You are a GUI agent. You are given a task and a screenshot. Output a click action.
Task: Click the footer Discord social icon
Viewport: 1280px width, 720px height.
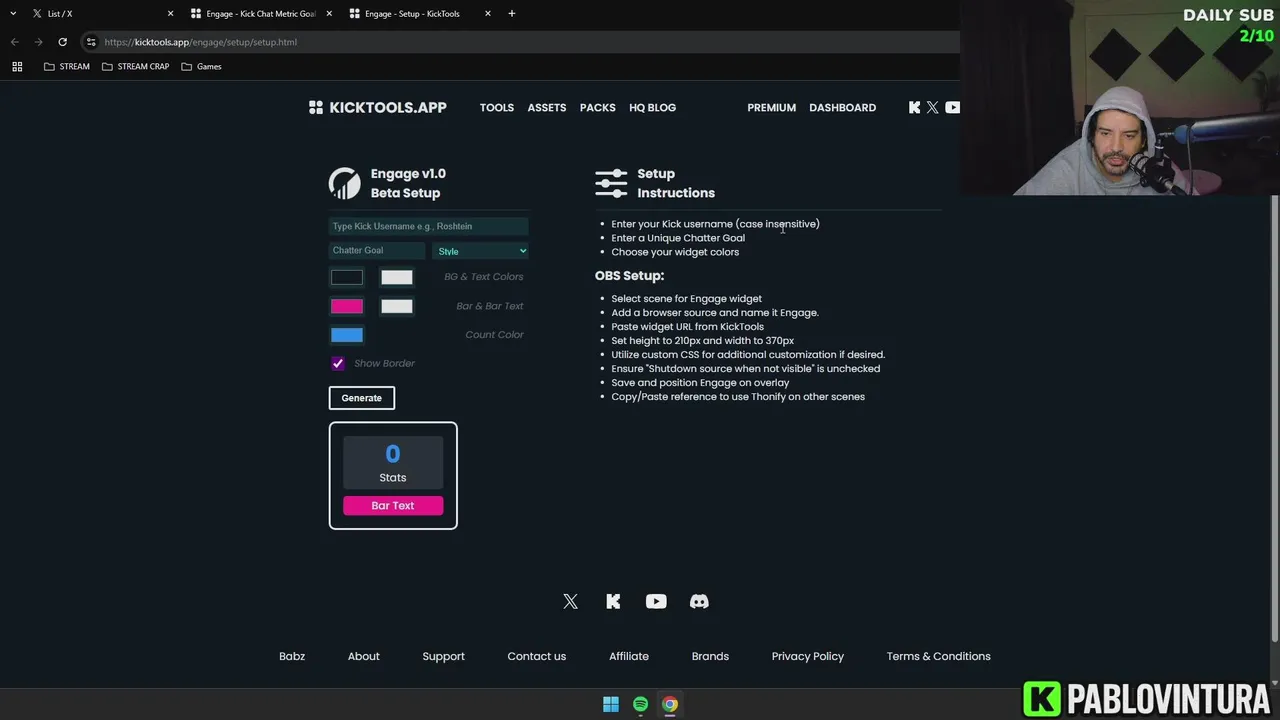click(x=699, y=601)
